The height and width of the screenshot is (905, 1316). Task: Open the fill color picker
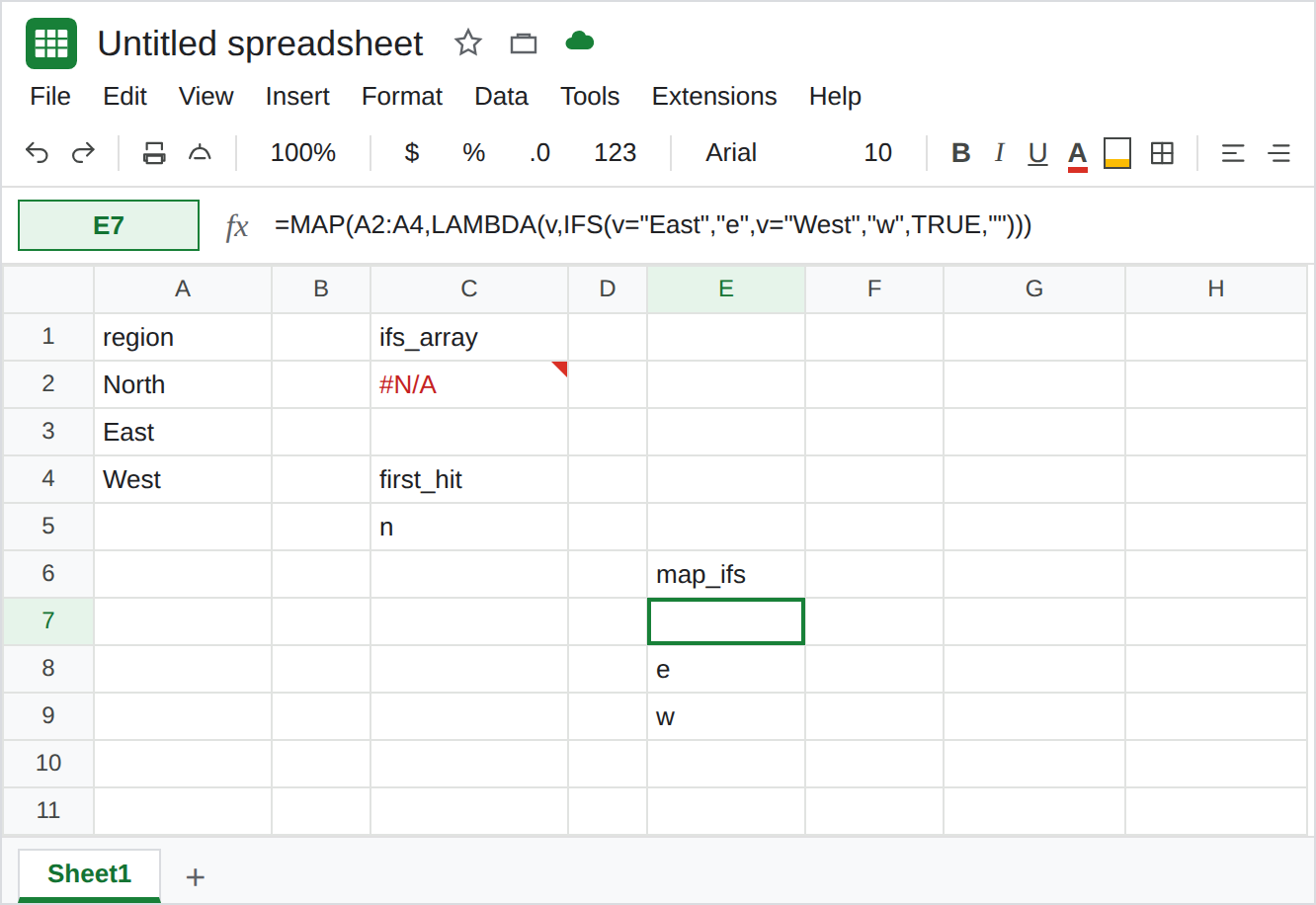click(x=1117, y=153)
